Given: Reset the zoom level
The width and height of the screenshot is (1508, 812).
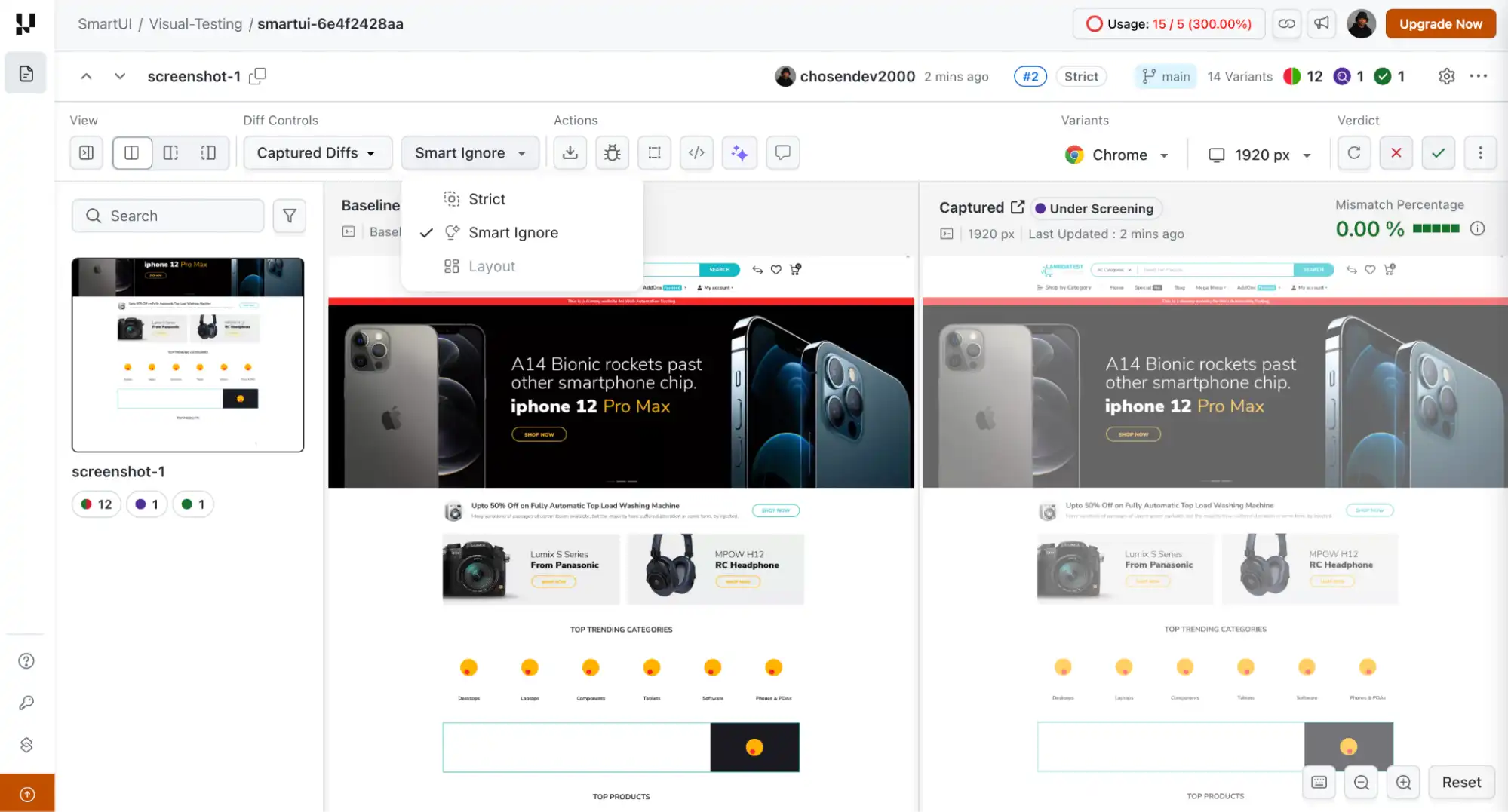Looking at the screenshot, I should [1461, 783].
